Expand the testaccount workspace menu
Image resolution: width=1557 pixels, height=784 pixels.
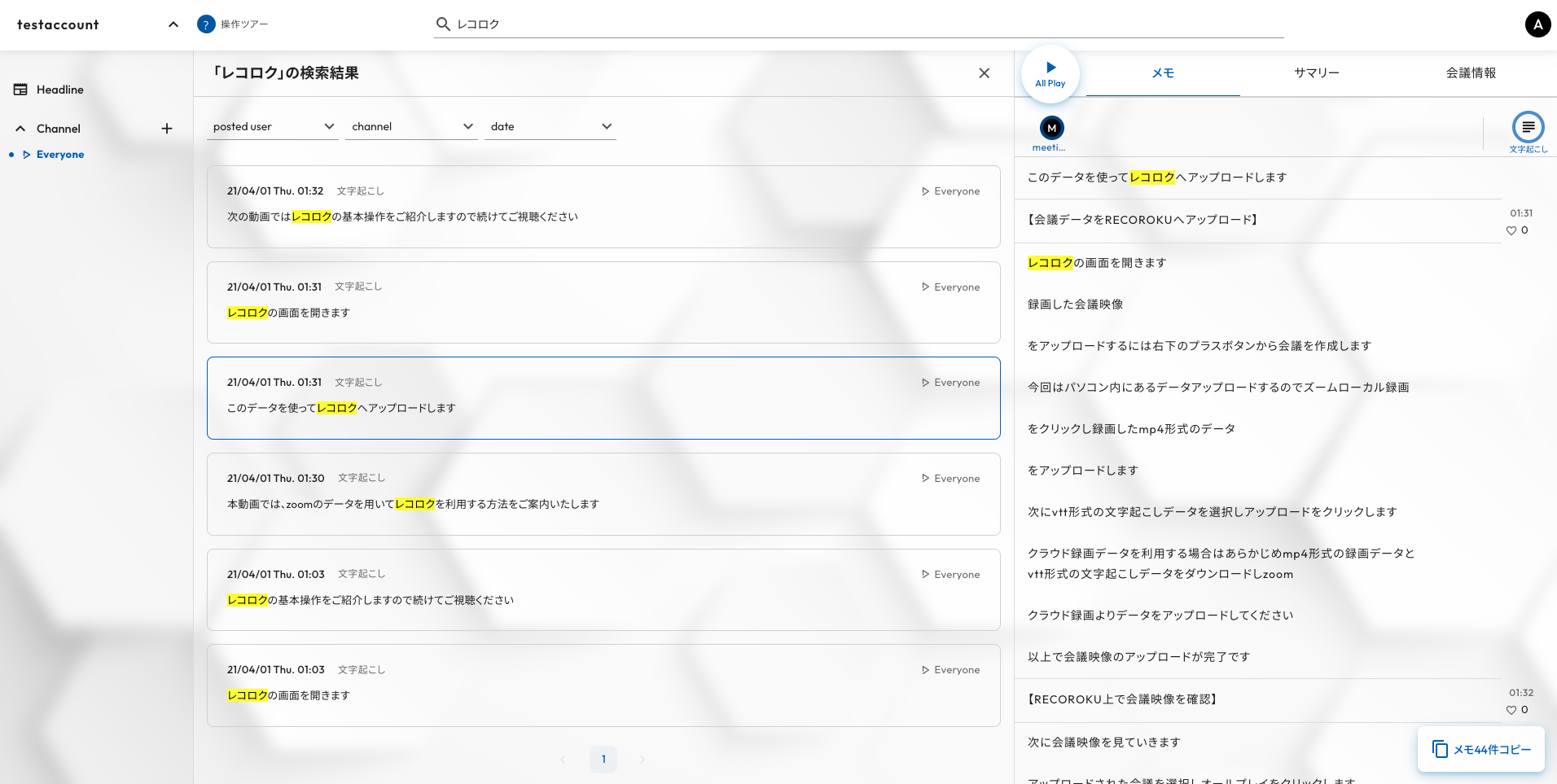[173, 24]
